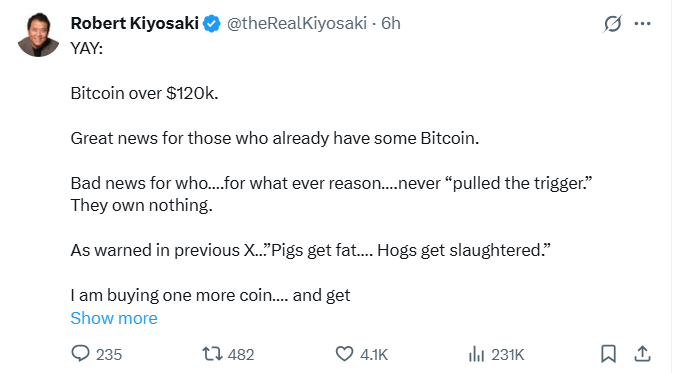Image resolution: width=675 pixels, height=373 pixels.
Task: Open the @theRealKiyosaki handle link
Action: point(297,23)
